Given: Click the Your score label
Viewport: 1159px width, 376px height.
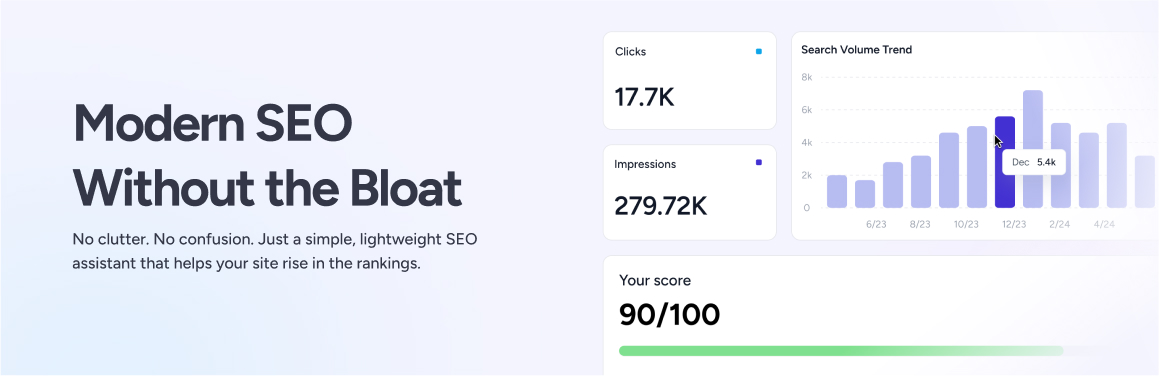Looking at the screenshot, I should 655,281.
